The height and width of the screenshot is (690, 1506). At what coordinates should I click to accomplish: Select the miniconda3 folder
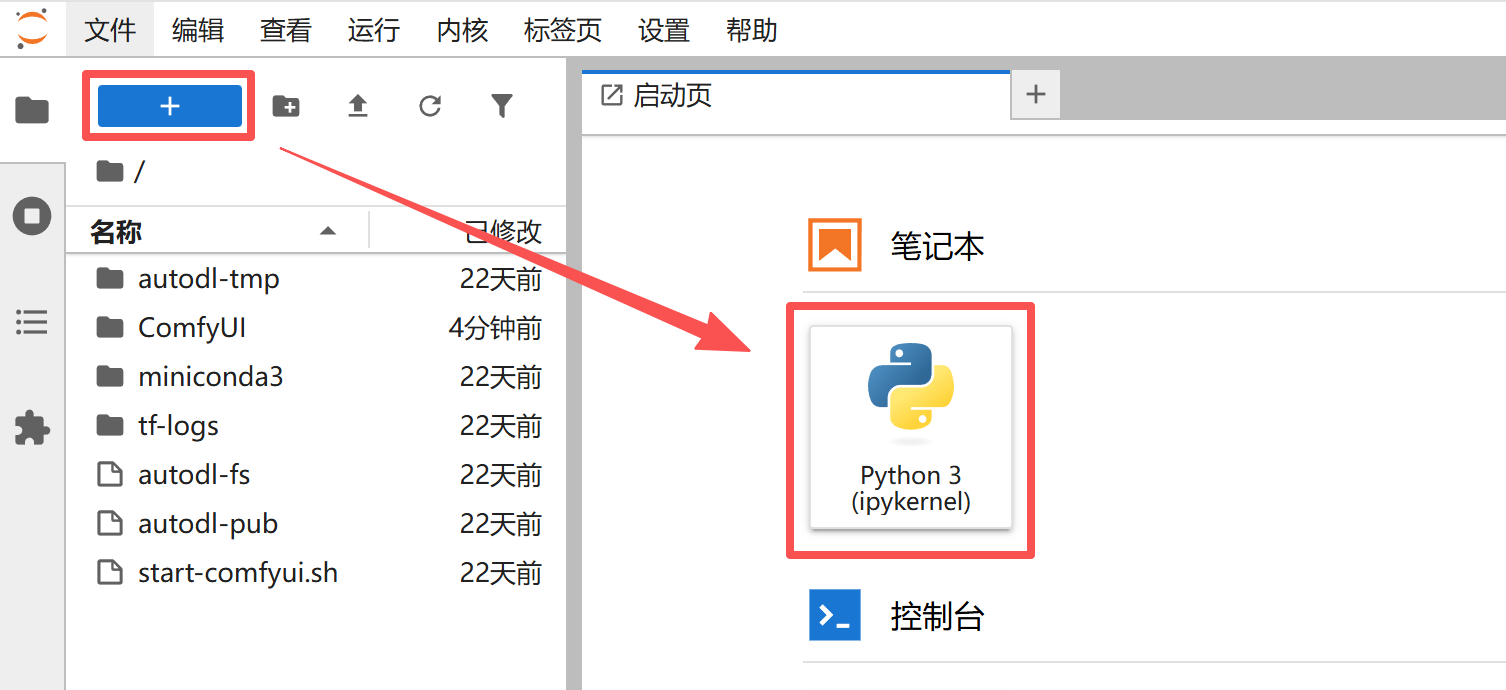click(316, 376)
